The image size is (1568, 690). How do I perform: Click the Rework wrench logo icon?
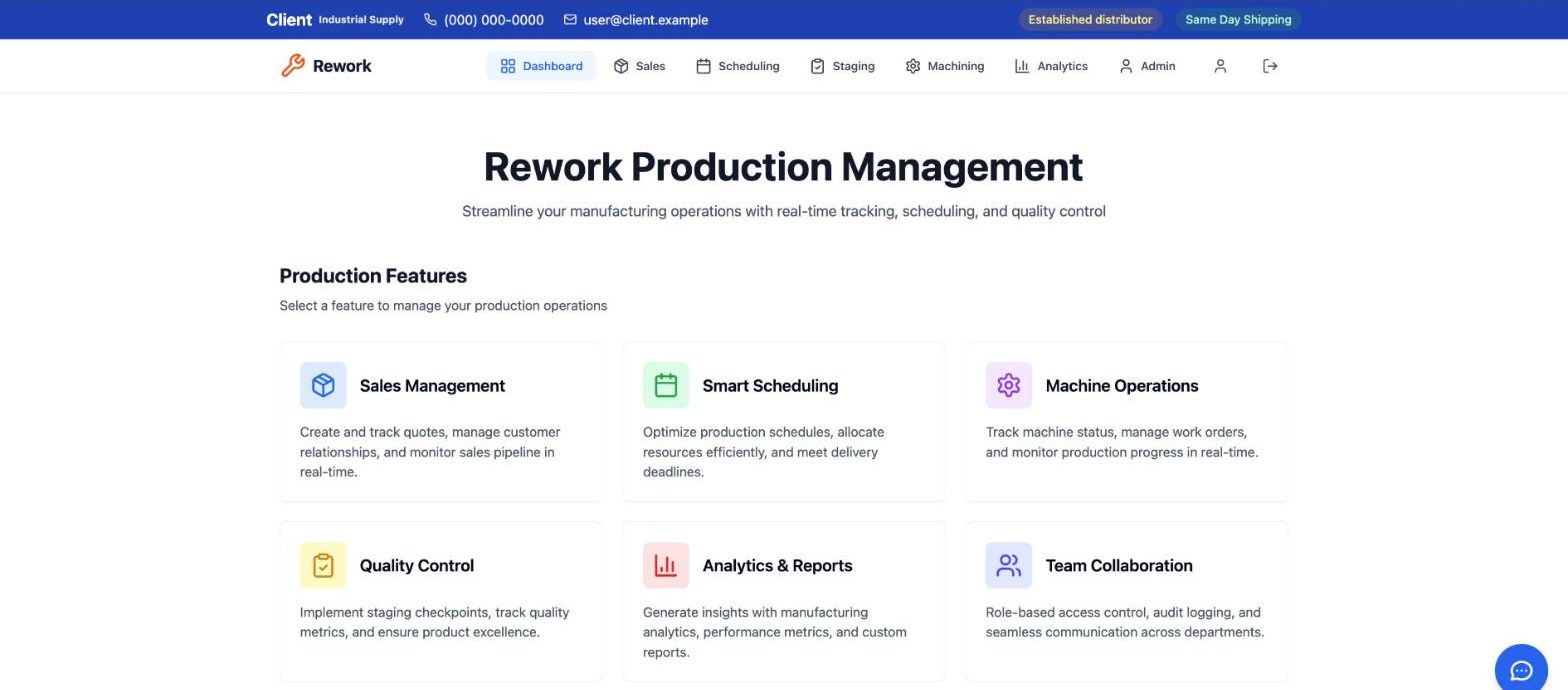(292, 66)
